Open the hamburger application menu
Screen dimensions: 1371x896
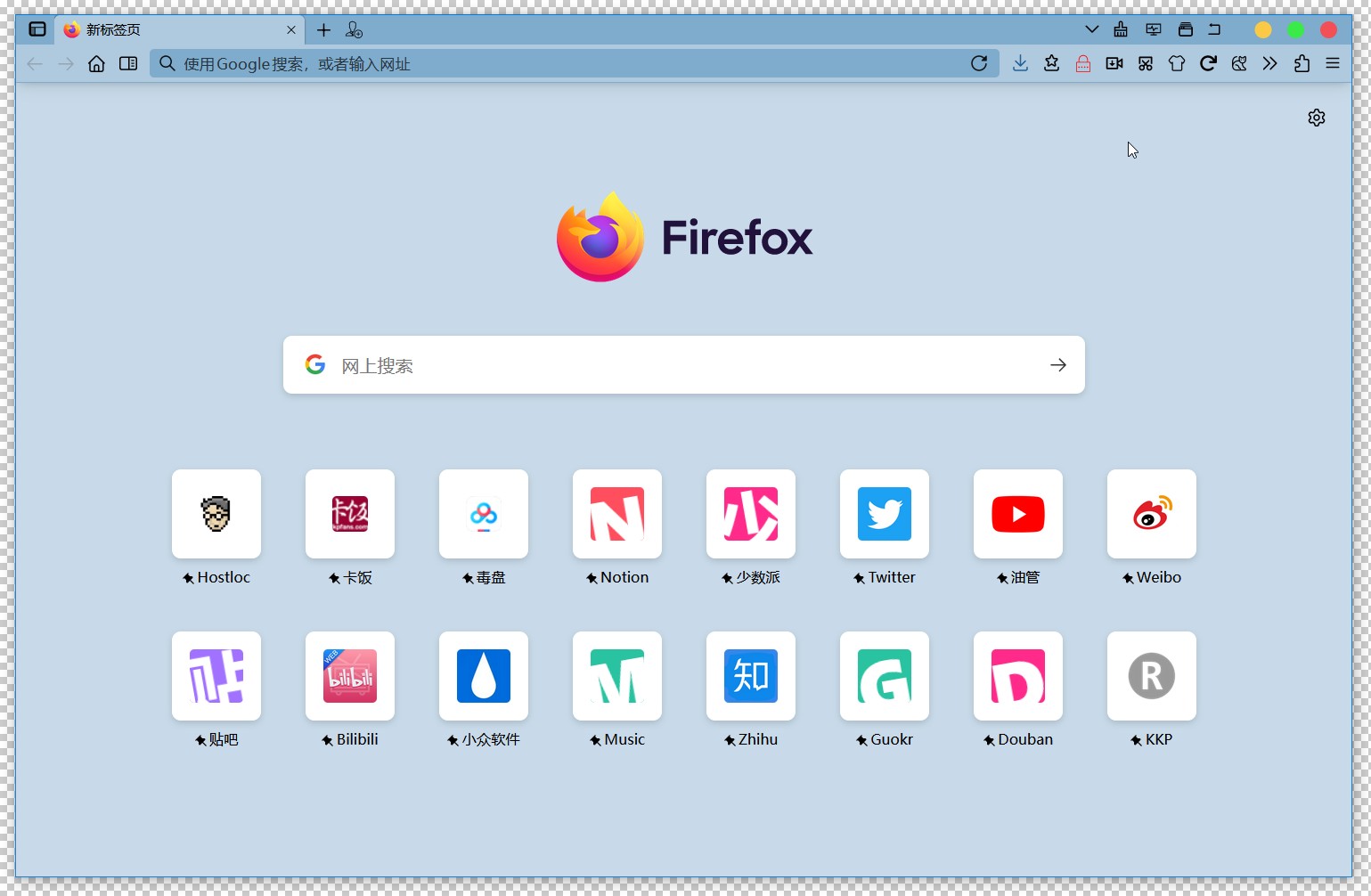click(1333, 63)
